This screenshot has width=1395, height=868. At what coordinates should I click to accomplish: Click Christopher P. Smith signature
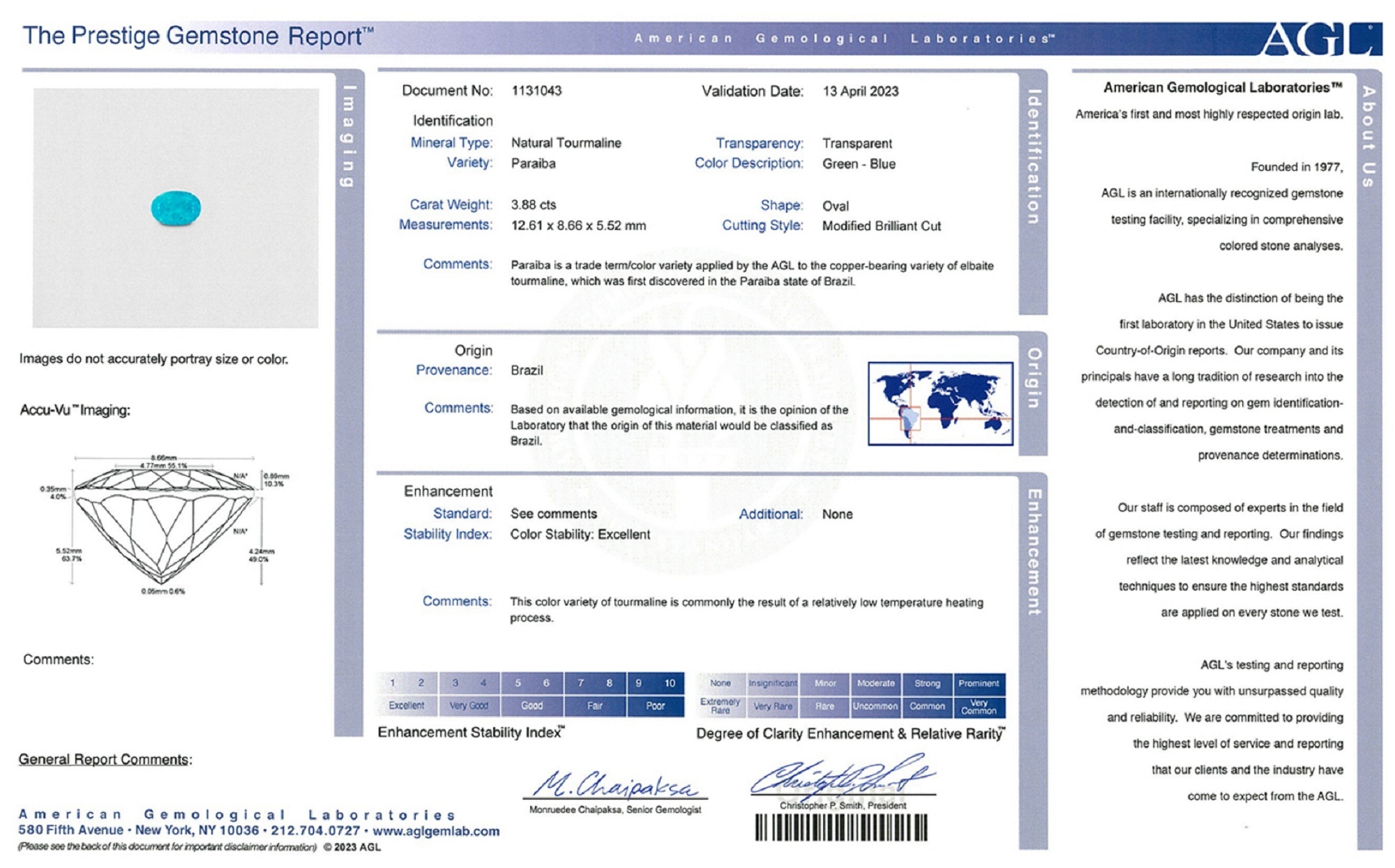click(841, 777)
